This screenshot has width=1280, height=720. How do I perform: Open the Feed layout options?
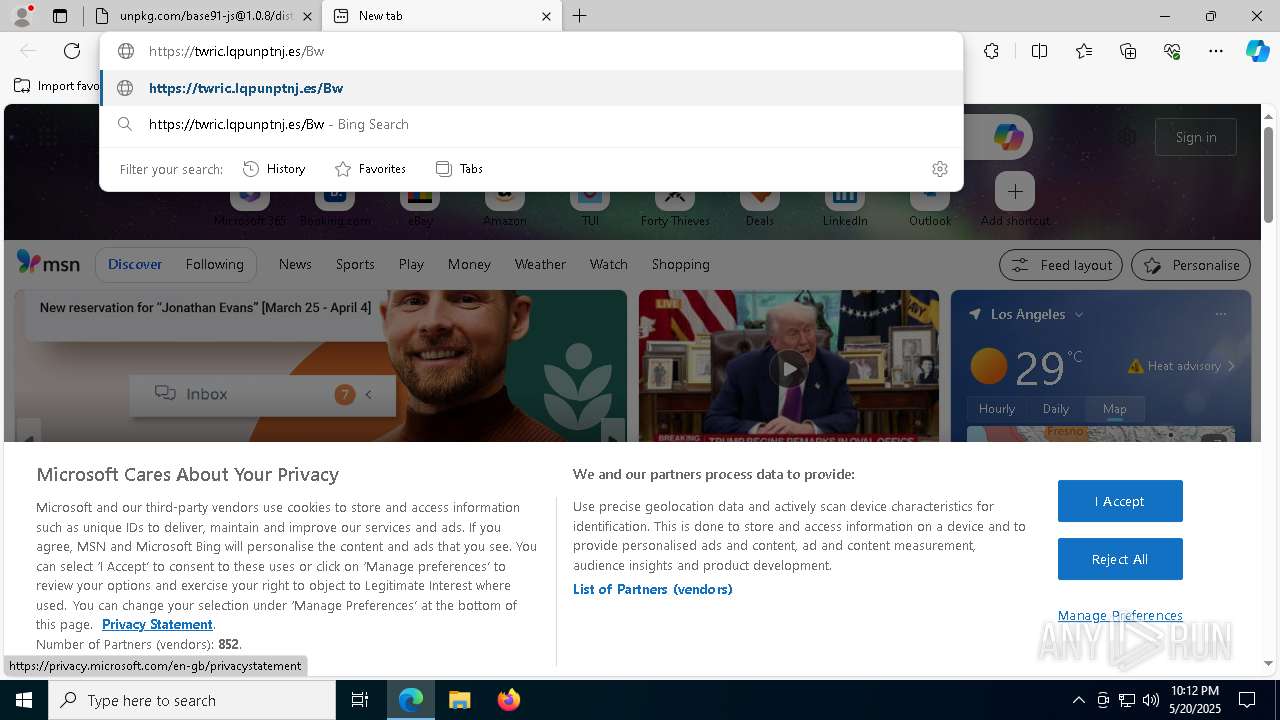[1061, 265]
